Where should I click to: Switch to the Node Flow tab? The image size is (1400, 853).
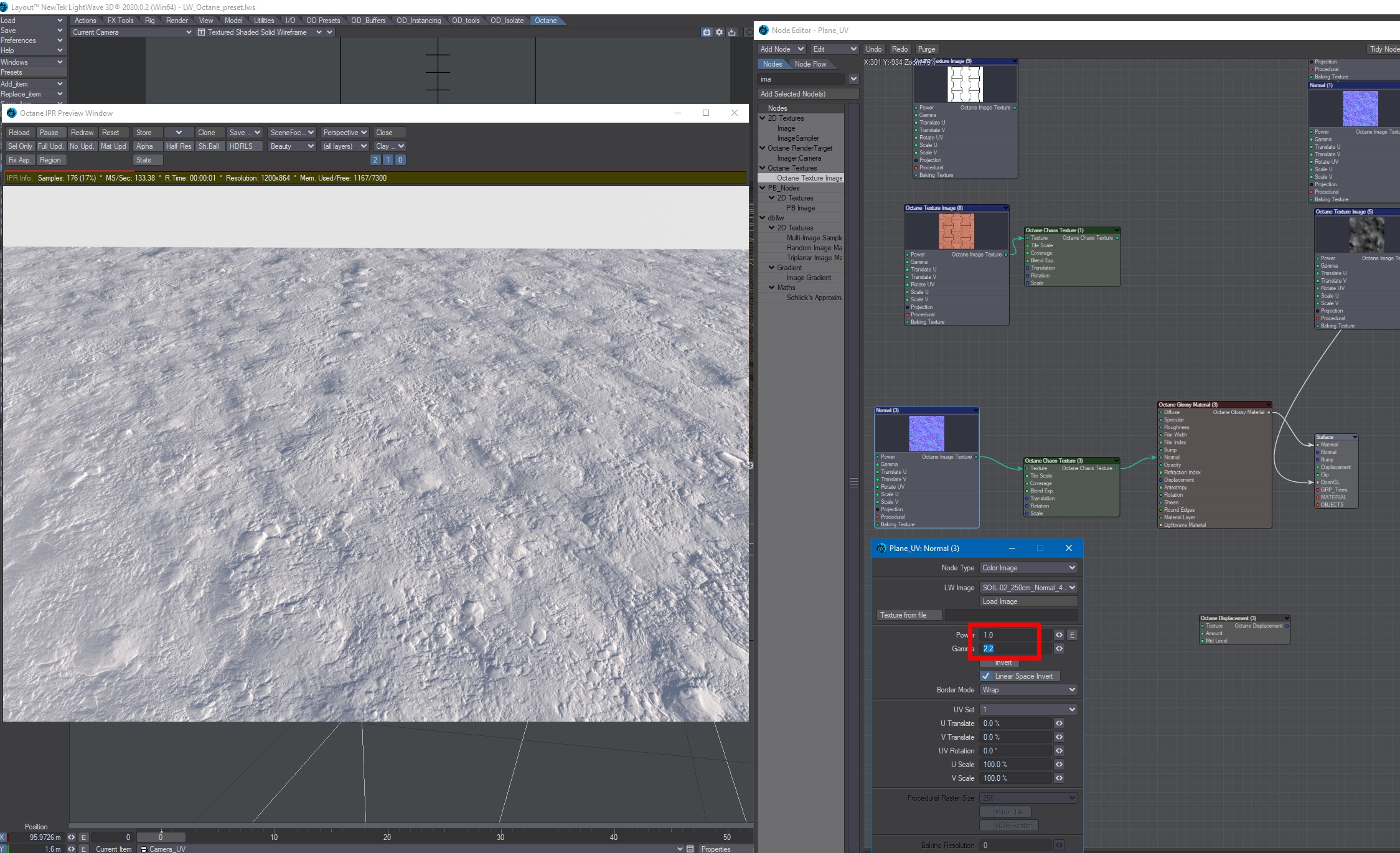pyautogui.click(x=810, y=64)
